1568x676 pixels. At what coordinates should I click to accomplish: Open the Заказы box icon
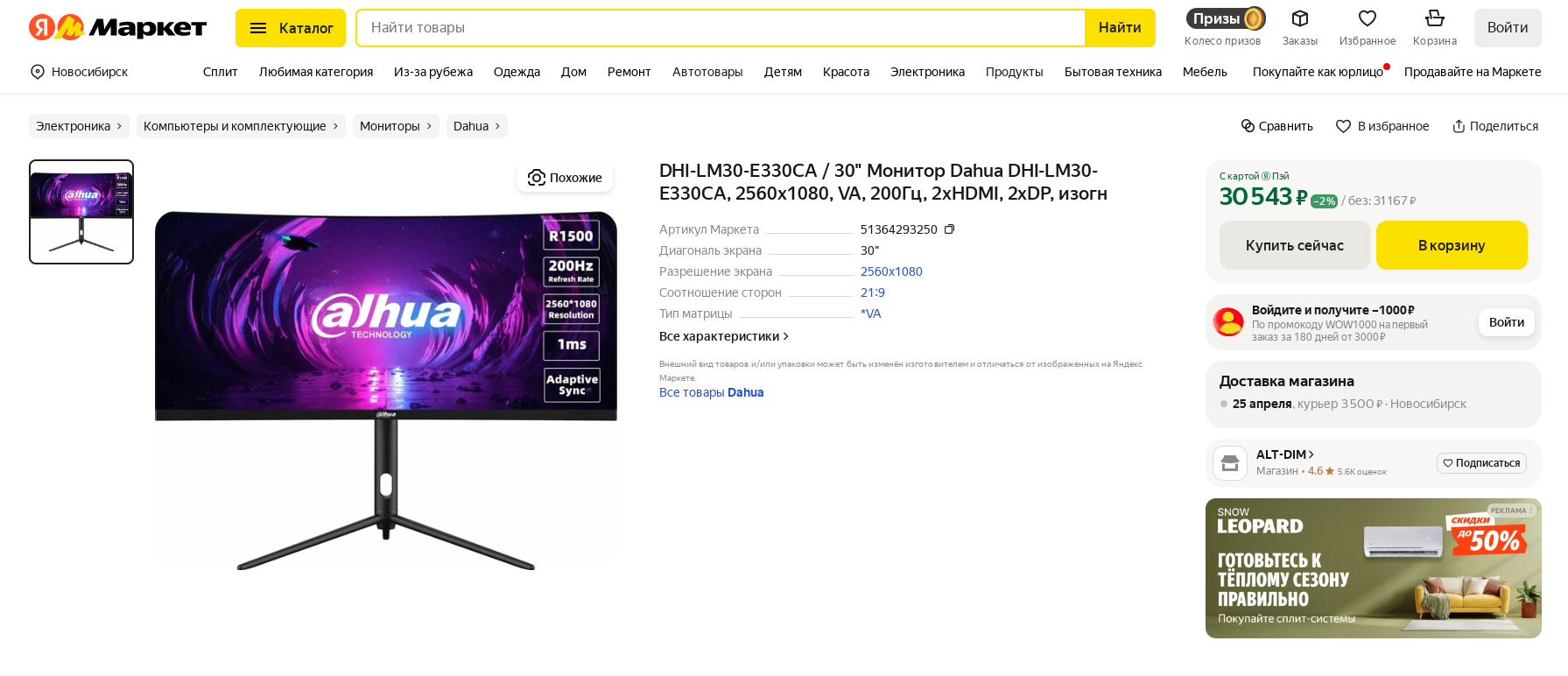coord(1300,28)
